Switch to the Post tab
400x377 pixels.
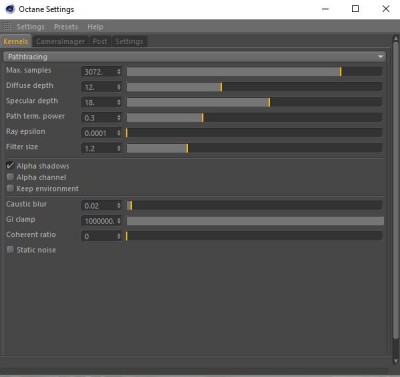[100, 41]
